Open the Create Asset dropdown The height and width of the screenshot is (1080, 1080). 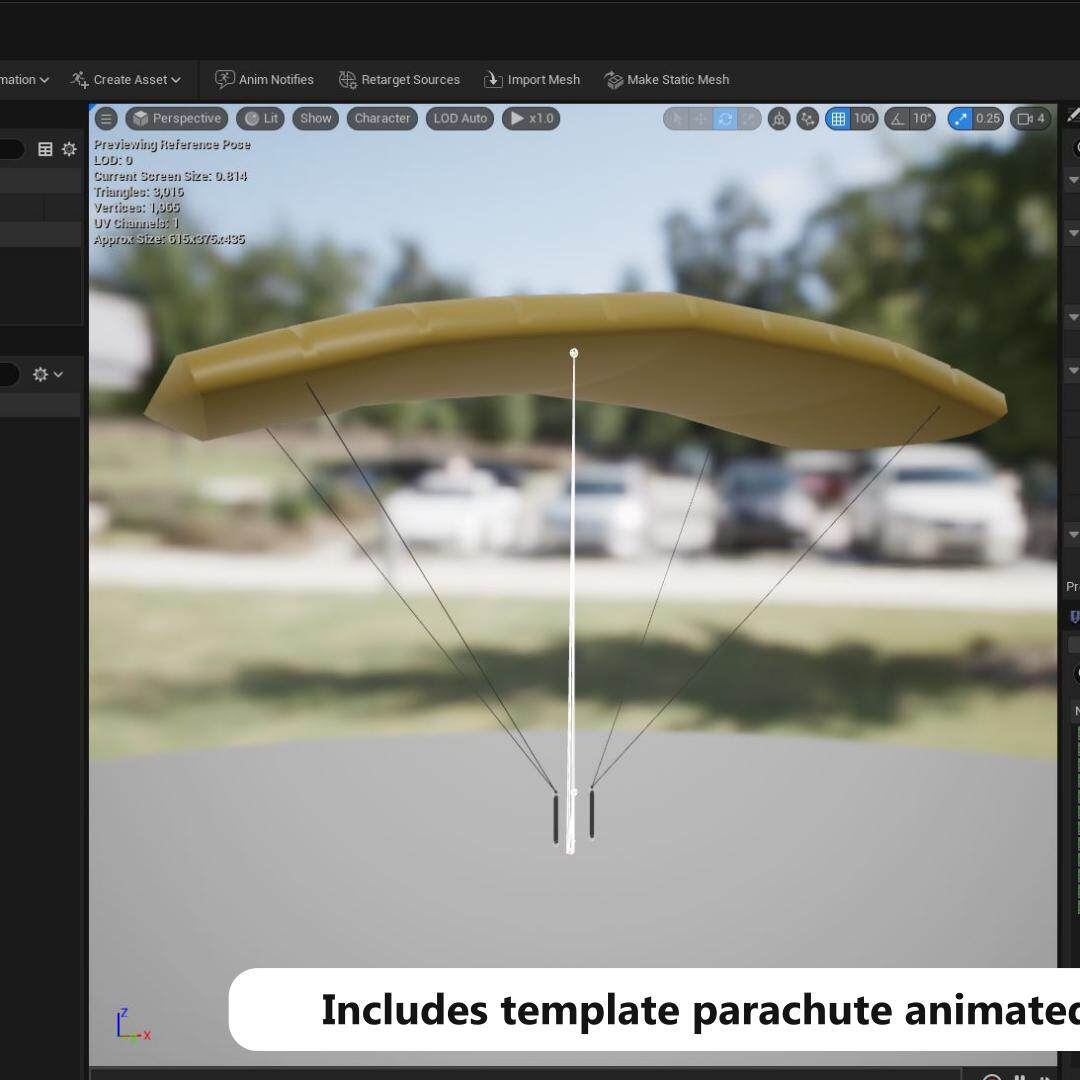click(125, 80)
